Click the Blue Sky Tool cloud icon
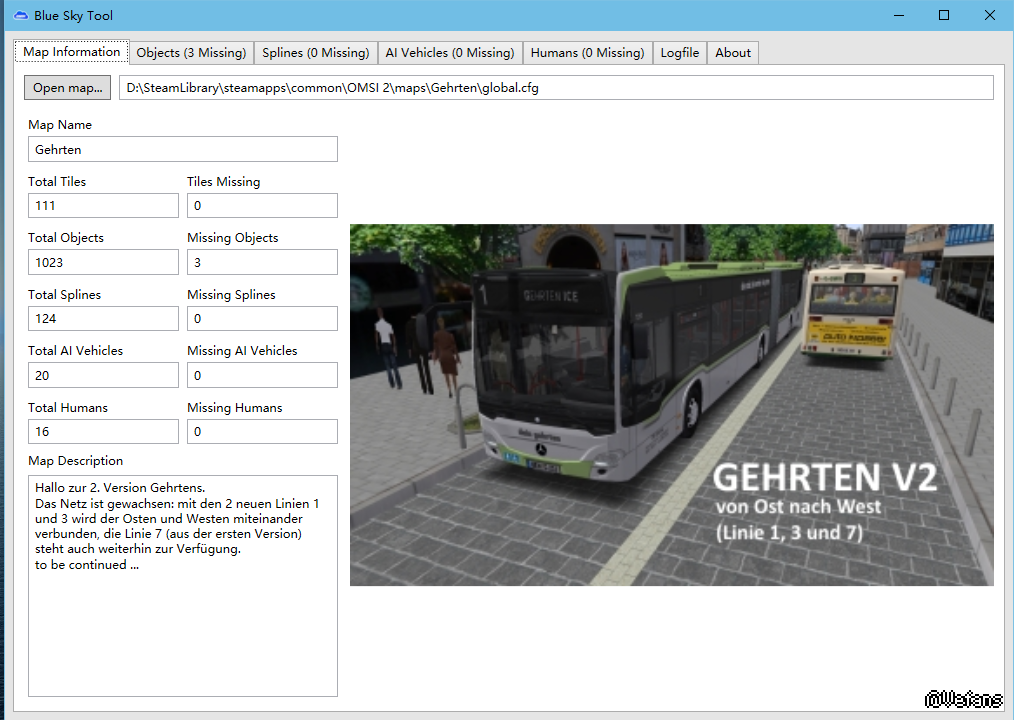 coord(20,15)
